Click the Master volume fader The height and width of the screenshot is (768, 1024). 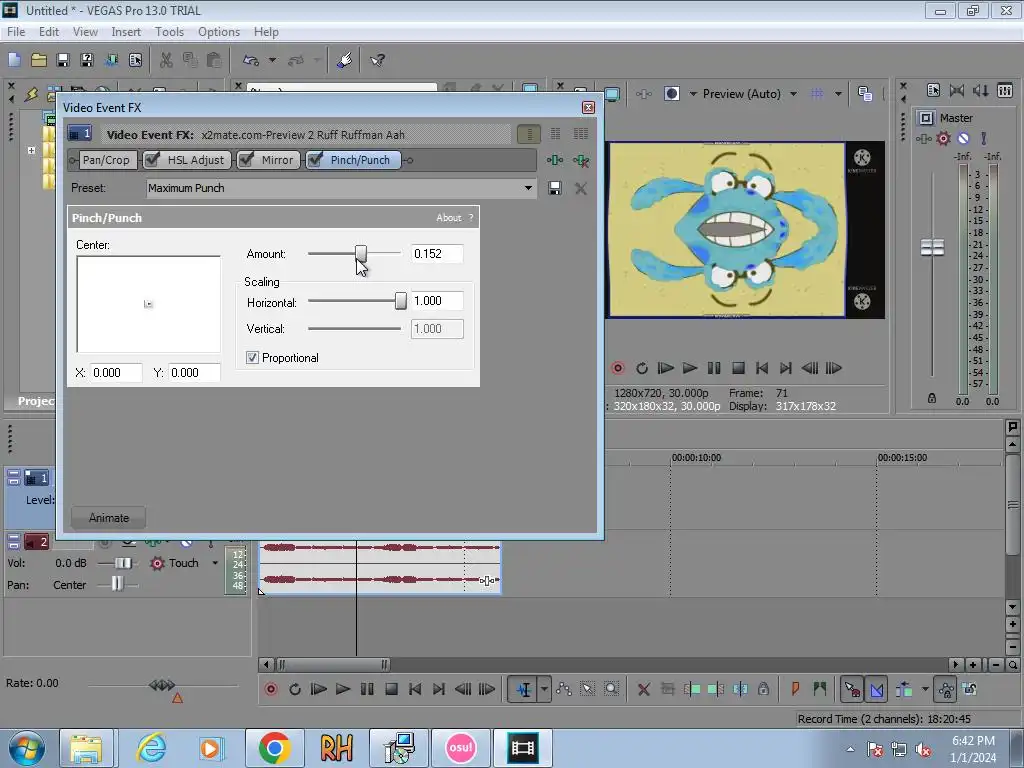pos(932,248)
